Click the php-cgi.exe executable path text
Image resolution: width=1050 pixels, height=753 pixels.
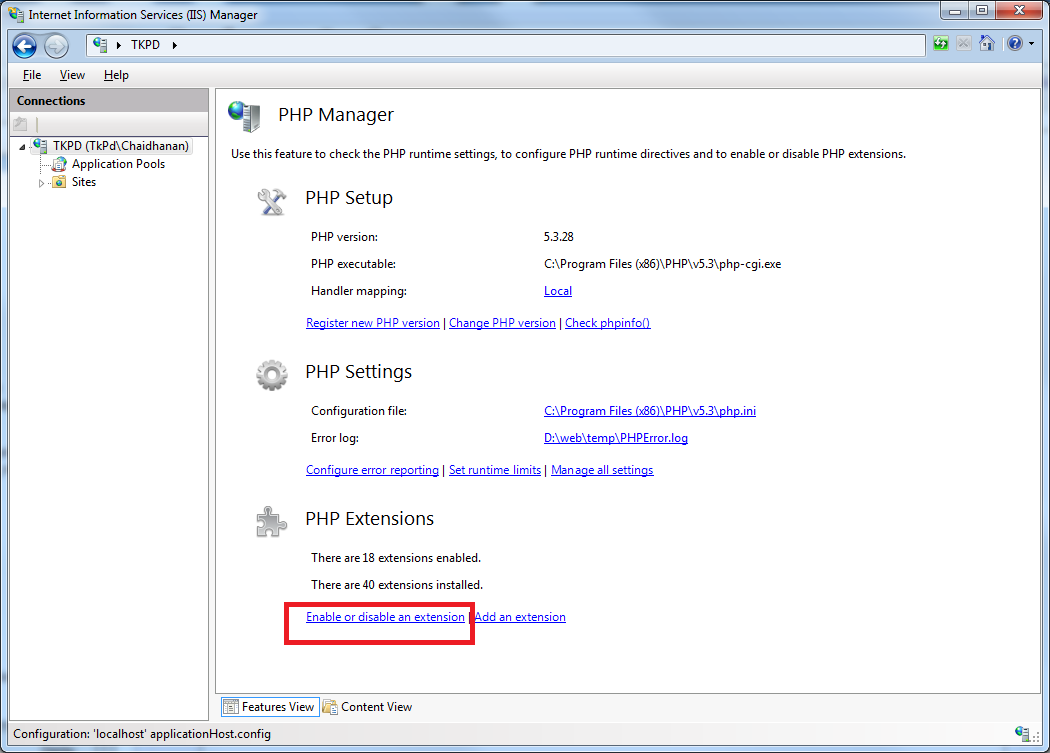tap(662, 264)
